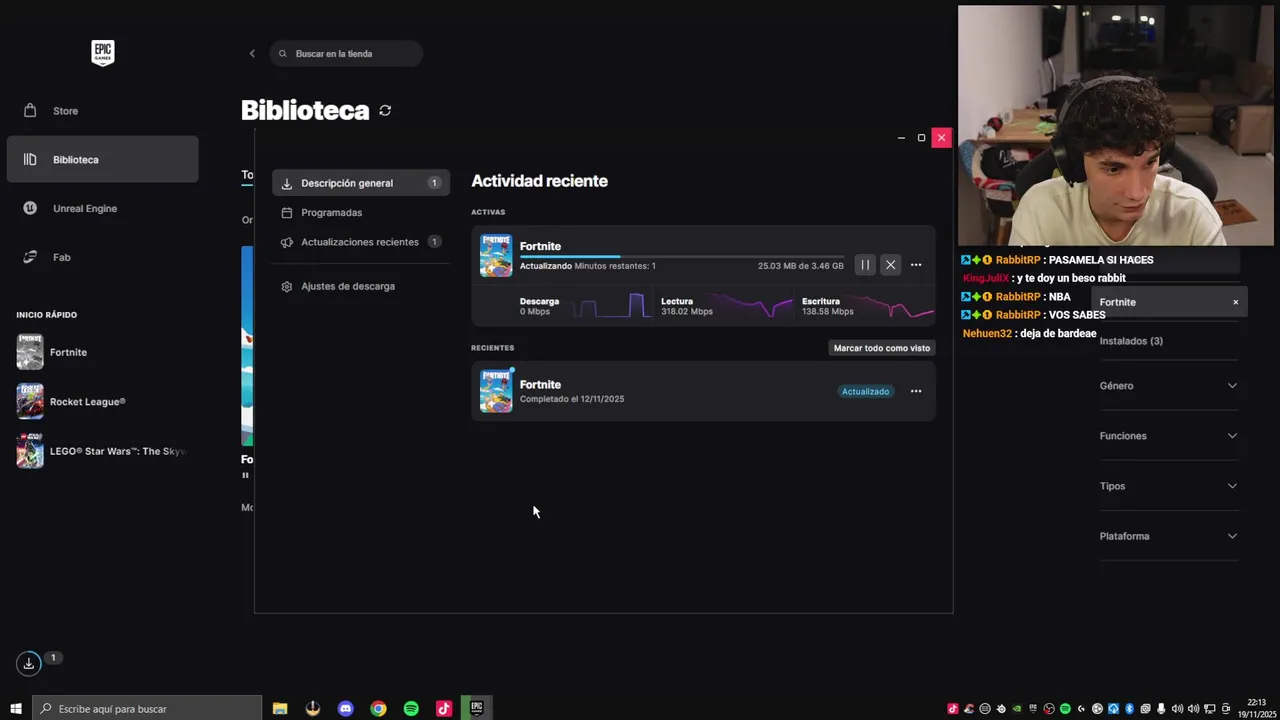Click the 'Actividad reciente' heading
This screenshot has width=1280, height=720.
[x=540, y=181]
